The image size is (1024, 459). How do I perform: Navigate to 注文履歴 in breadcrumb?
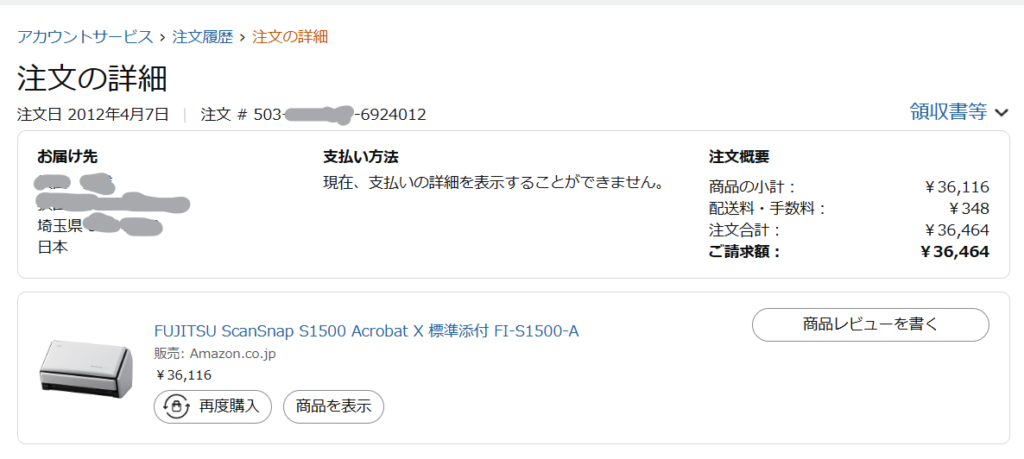tap(202, 37)
